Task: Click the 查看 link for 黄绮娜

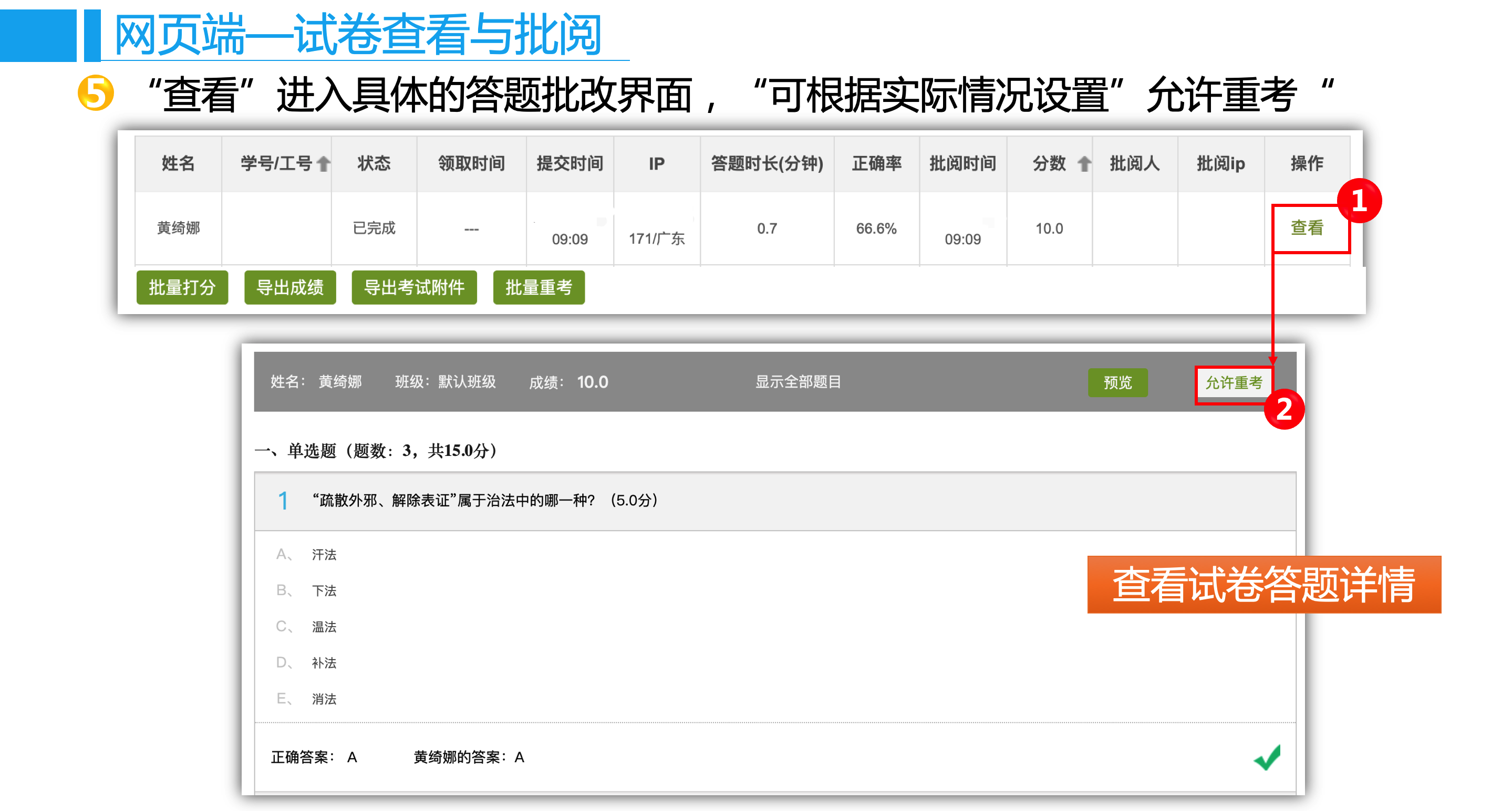Action: (1307, 227)
